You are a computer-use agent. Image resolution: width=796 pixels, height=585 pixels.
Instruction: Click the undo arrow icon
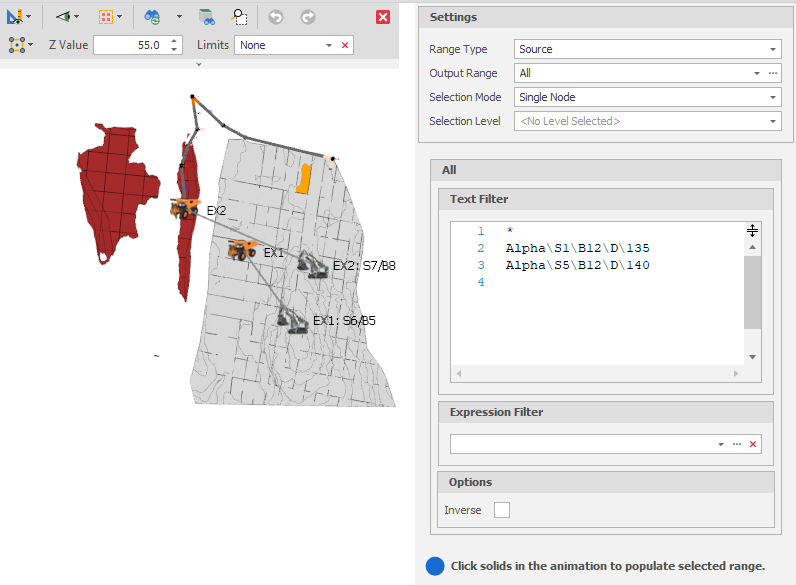278,17
